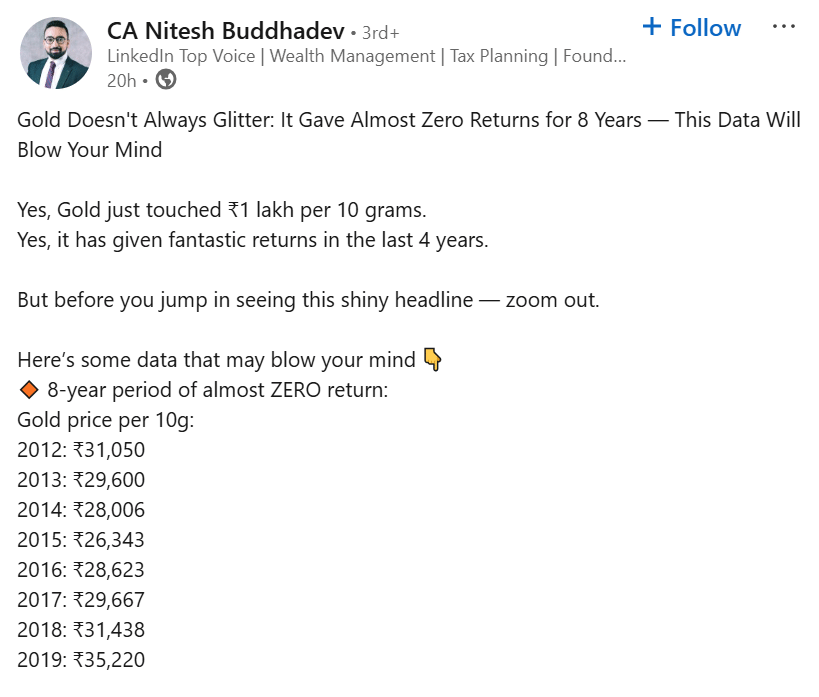Click the 'zoom out' sentence
This screenshot has width=819, height=697.
pyautogui.click(x=308, y=300)
